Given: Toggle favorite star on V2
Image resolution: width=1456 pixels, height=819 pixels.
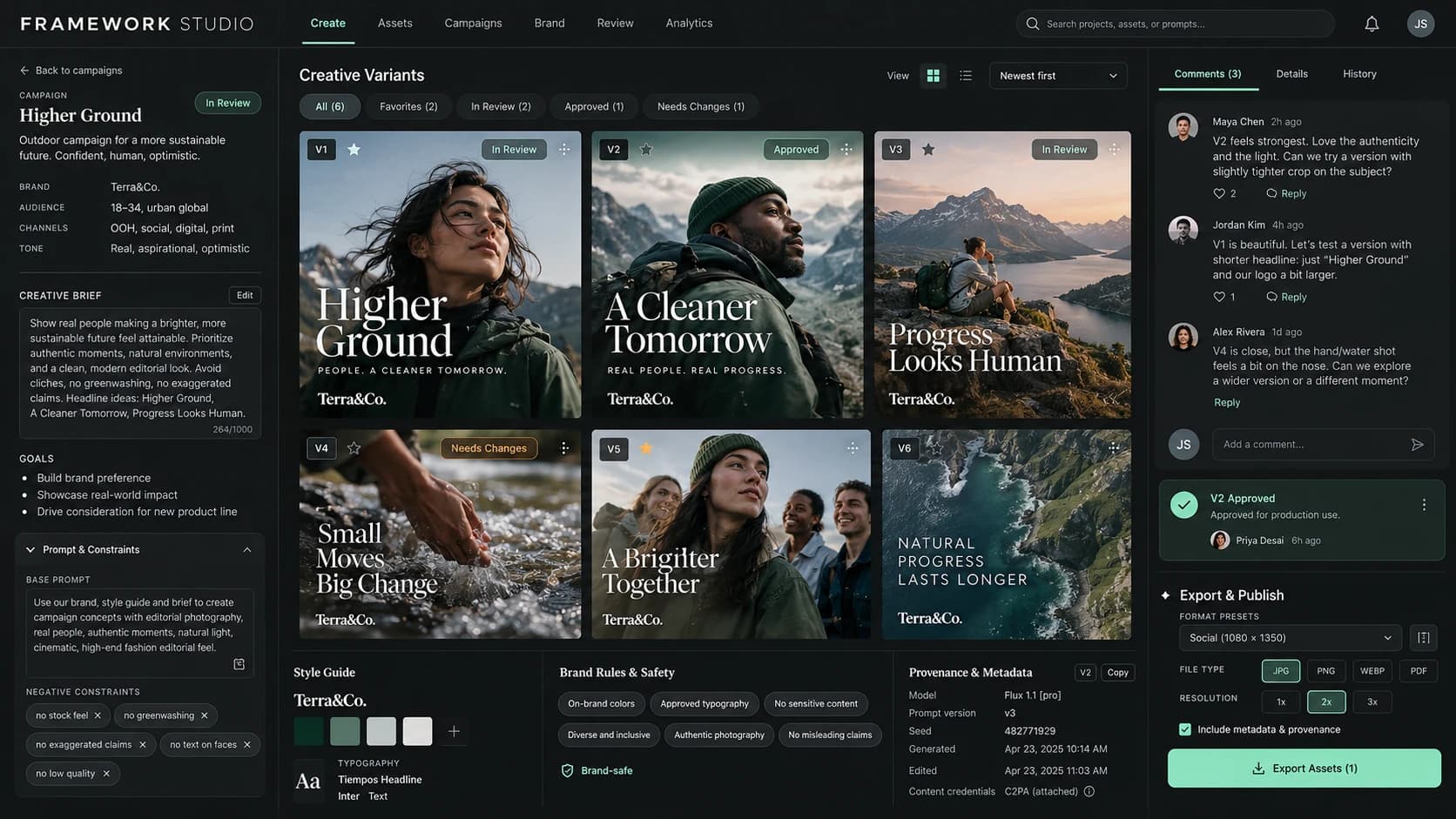Looking at the screenshot, I should point(646,150).
